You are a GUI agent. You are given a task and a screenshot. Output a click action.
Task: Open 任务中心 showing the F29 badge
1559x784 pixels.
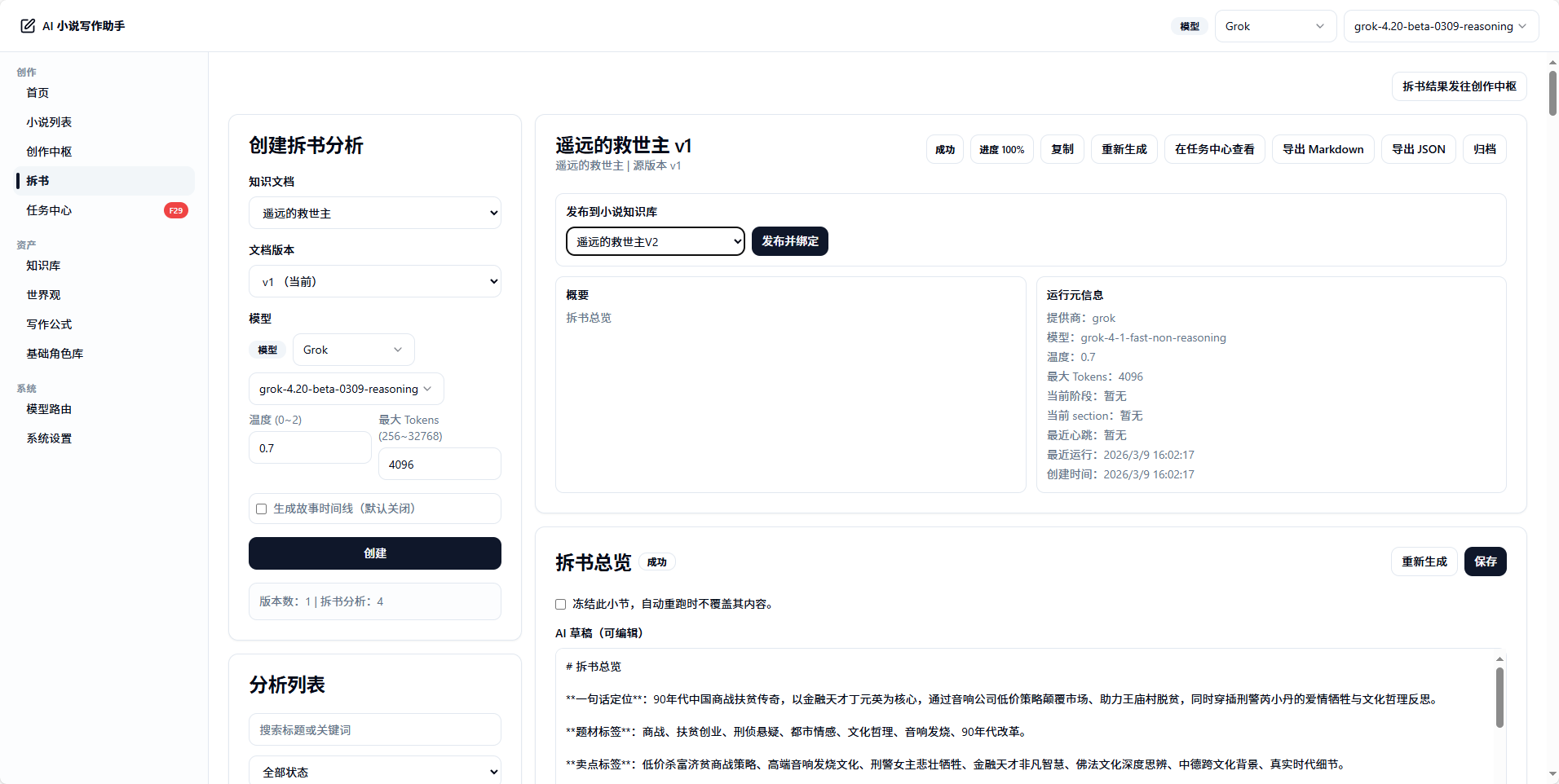pyautogui.click(x=47, y=209)
